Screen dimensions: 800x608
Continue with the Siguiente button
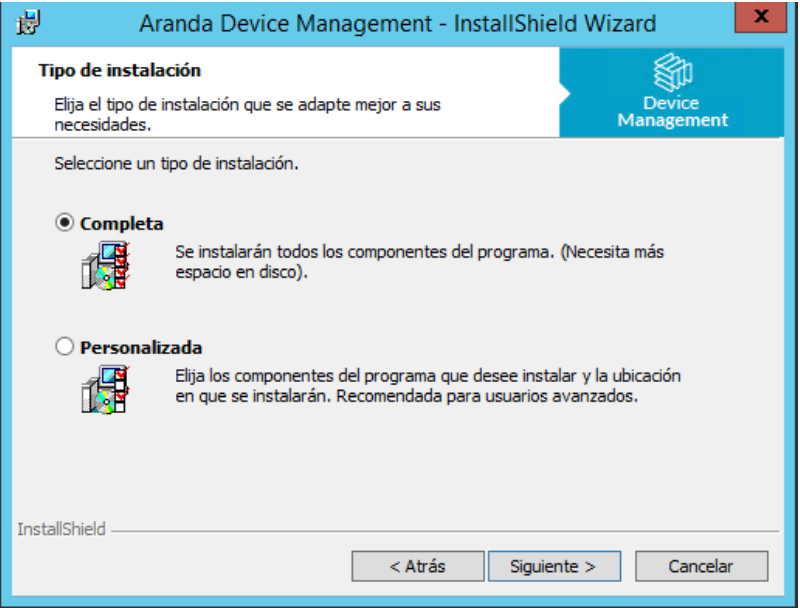[x=554, y=566]
